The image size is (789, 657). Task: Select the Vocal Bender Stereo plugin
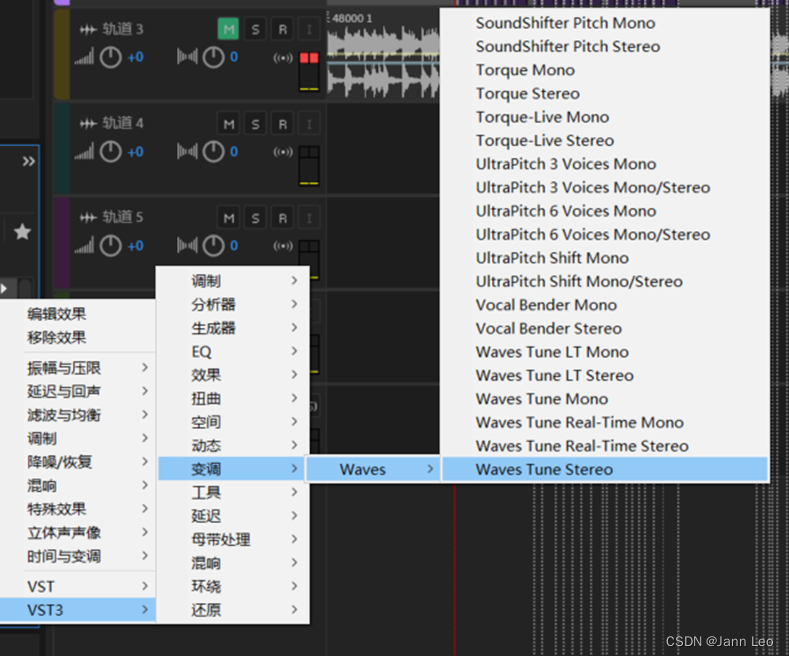click(x=605, y=328)
